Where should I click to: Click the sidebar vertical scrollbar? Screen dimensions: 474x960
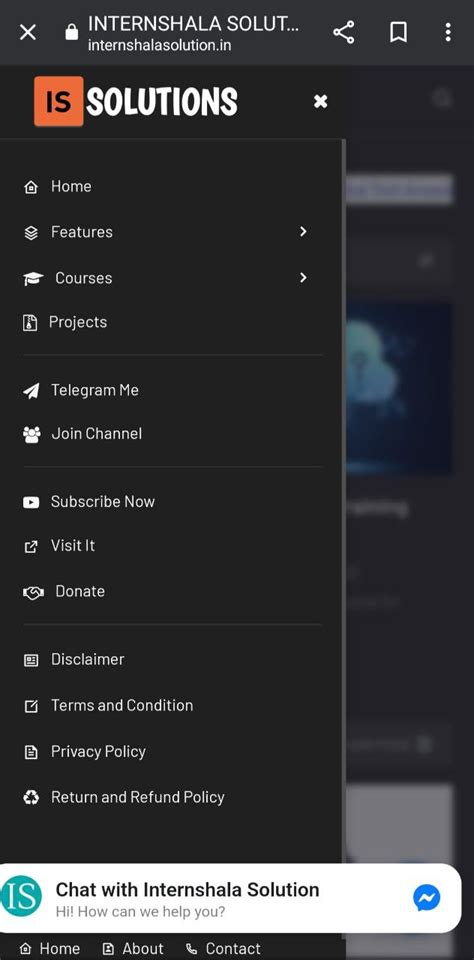click(344, 502)
